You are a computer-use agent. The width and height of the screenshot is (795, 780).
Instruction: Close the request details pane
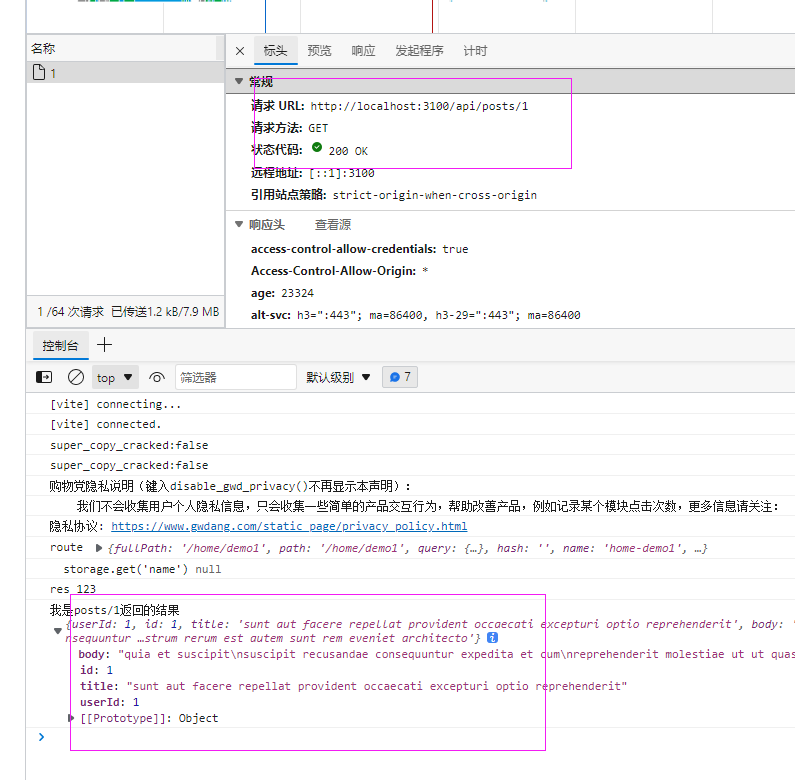(240, 51)
